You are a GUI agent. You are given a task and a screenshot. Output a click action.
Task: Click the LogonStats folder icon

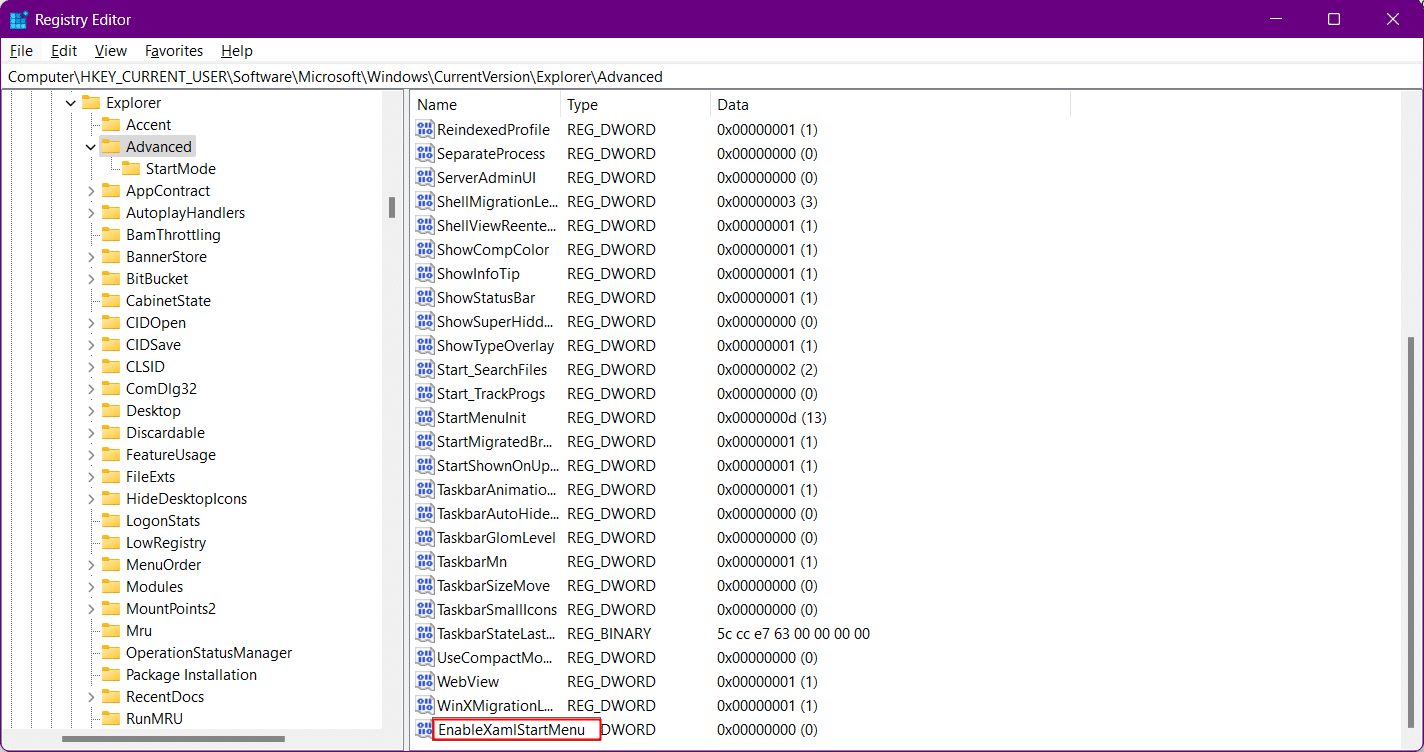click(x=110, y=521)
